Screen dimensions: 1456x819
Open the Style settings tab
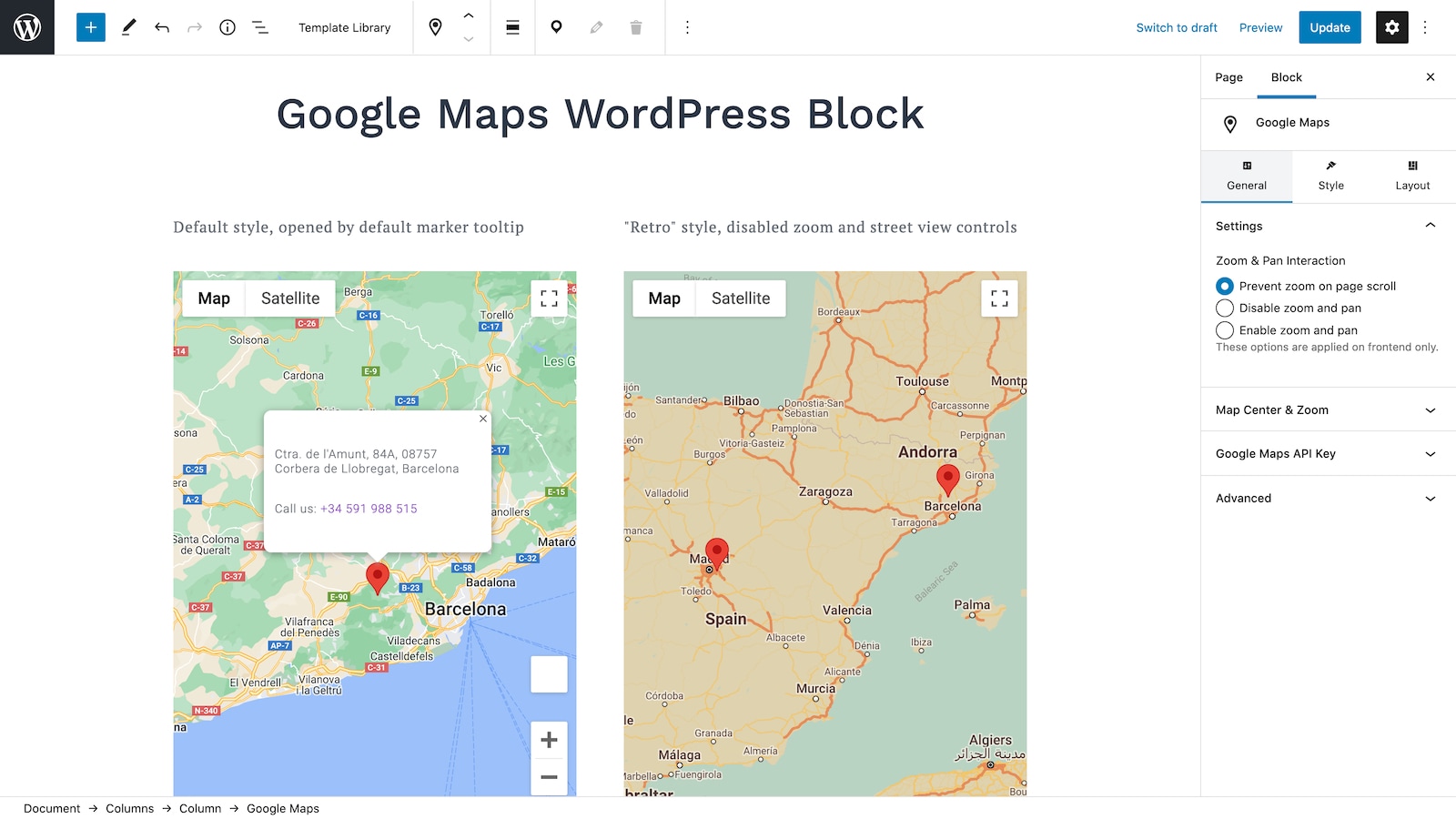tap(1330, 177)
